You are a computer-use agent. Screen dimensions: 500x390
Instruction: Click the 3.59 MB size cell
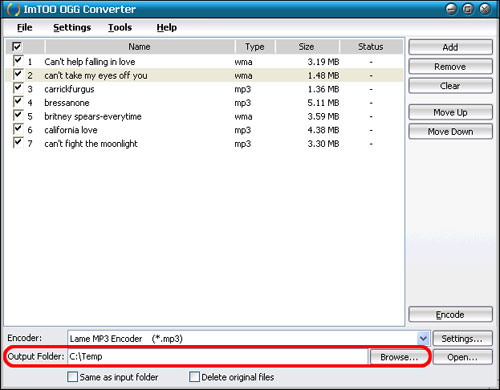323,117
